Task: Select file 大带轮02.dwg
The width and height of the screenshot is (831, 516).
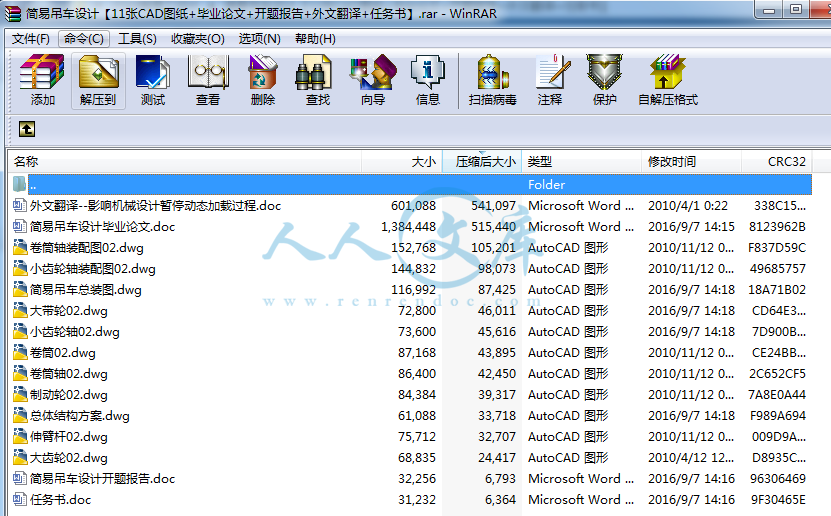Action: point(68,311)
